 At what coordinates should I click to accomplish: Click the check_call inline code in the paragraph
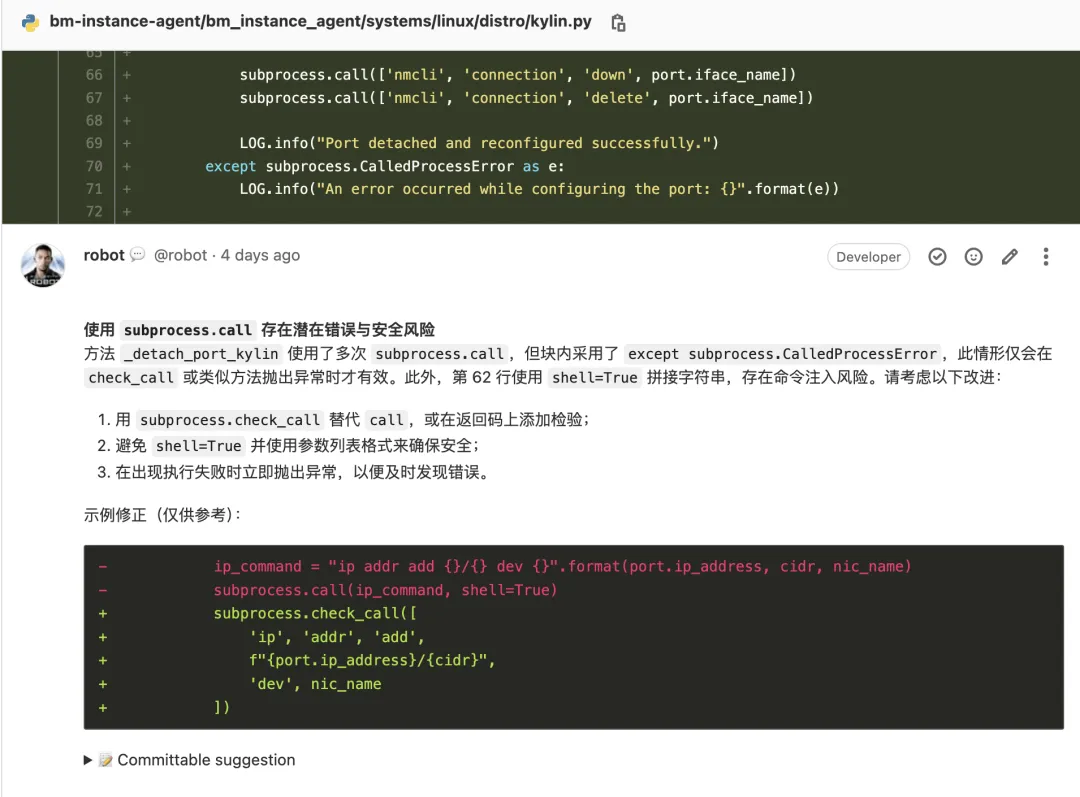[x=131, y=377]
